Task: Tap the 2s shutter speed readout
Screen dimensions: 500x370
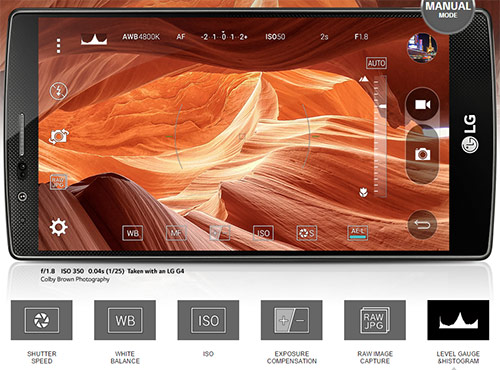Action: click(x=324, y=37)
